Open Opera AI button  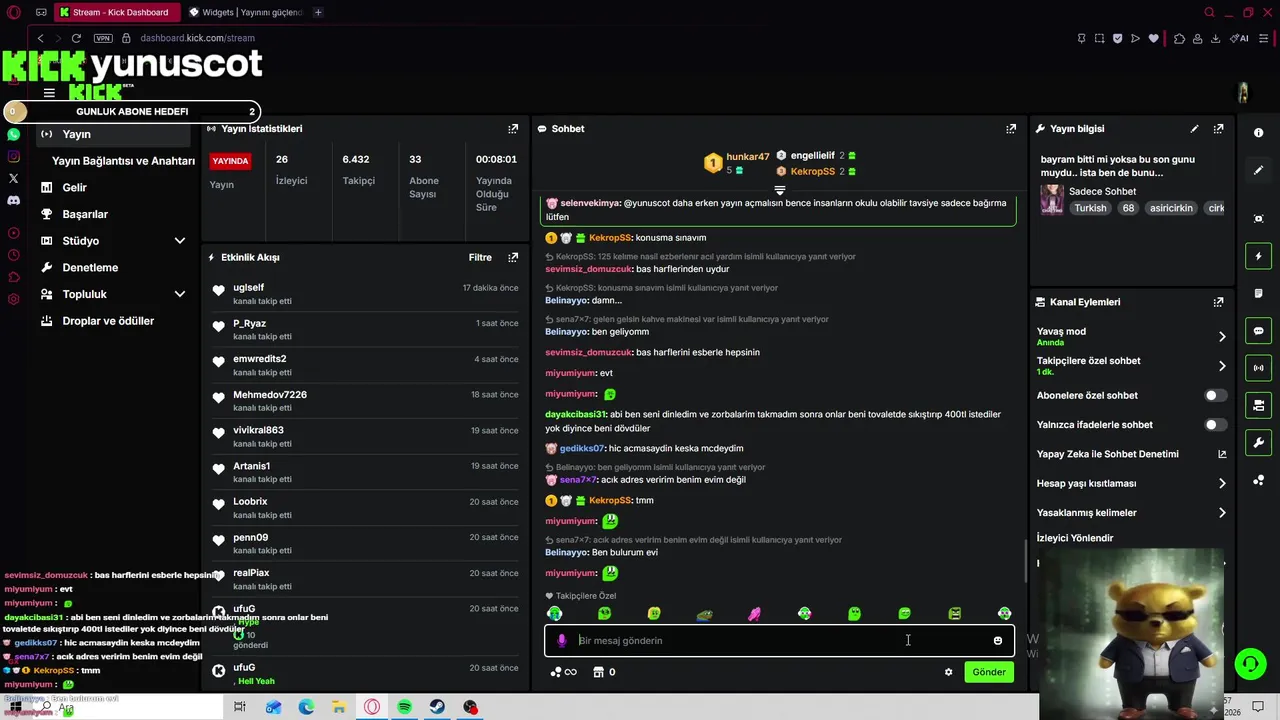click(1240, 38)
